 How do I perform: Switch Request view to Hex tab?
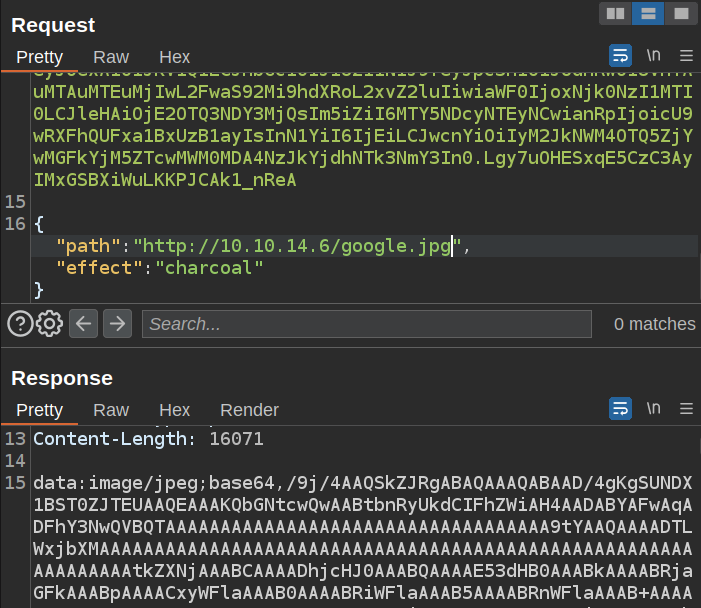click(174, 57)
